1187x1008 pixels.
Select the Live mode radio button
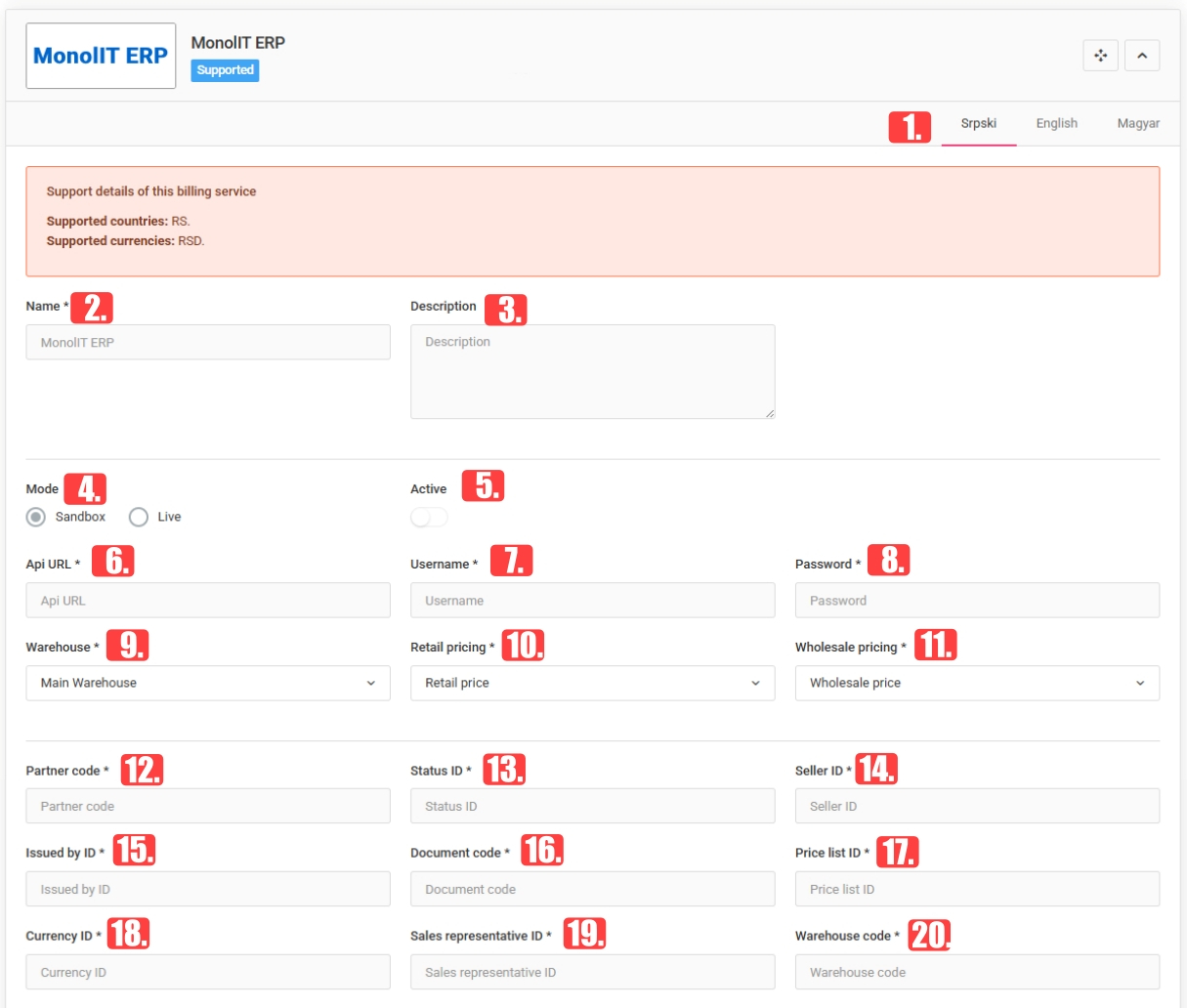pyautogui.click(x=139, y=517)
